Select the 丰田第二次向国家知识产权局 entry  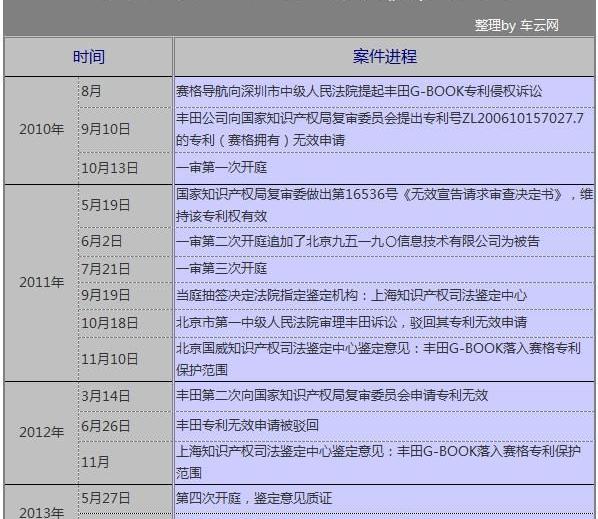384,396
